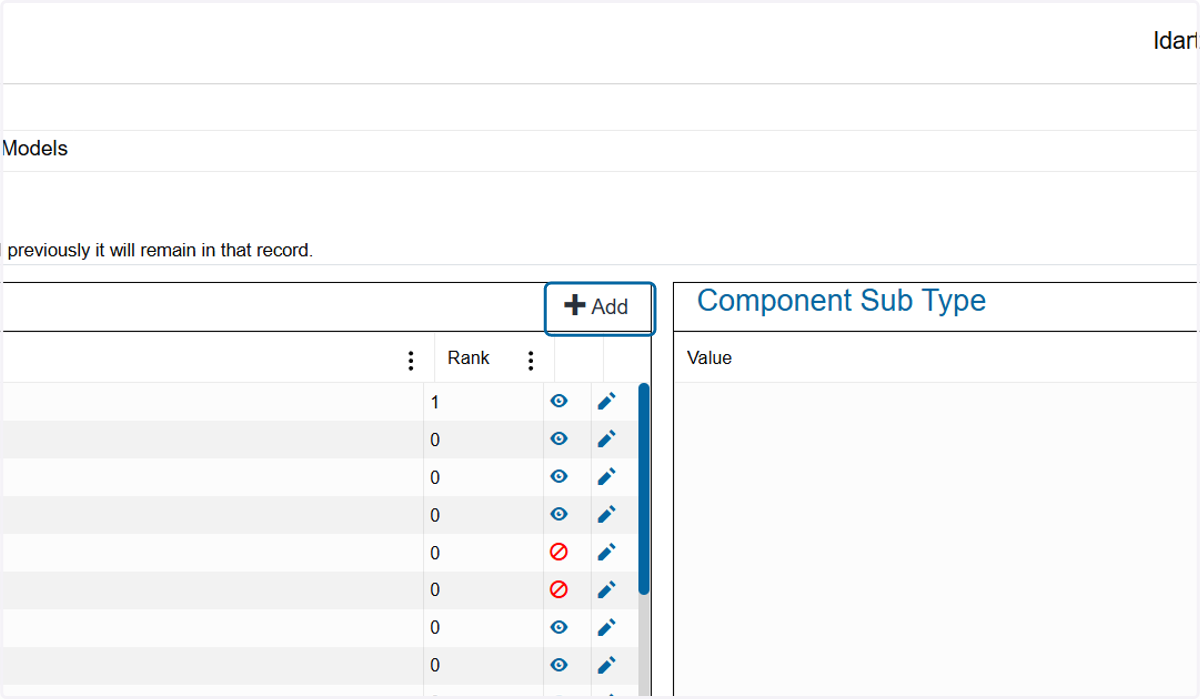
Task: Click the Models text label
Action: point(35,149)
